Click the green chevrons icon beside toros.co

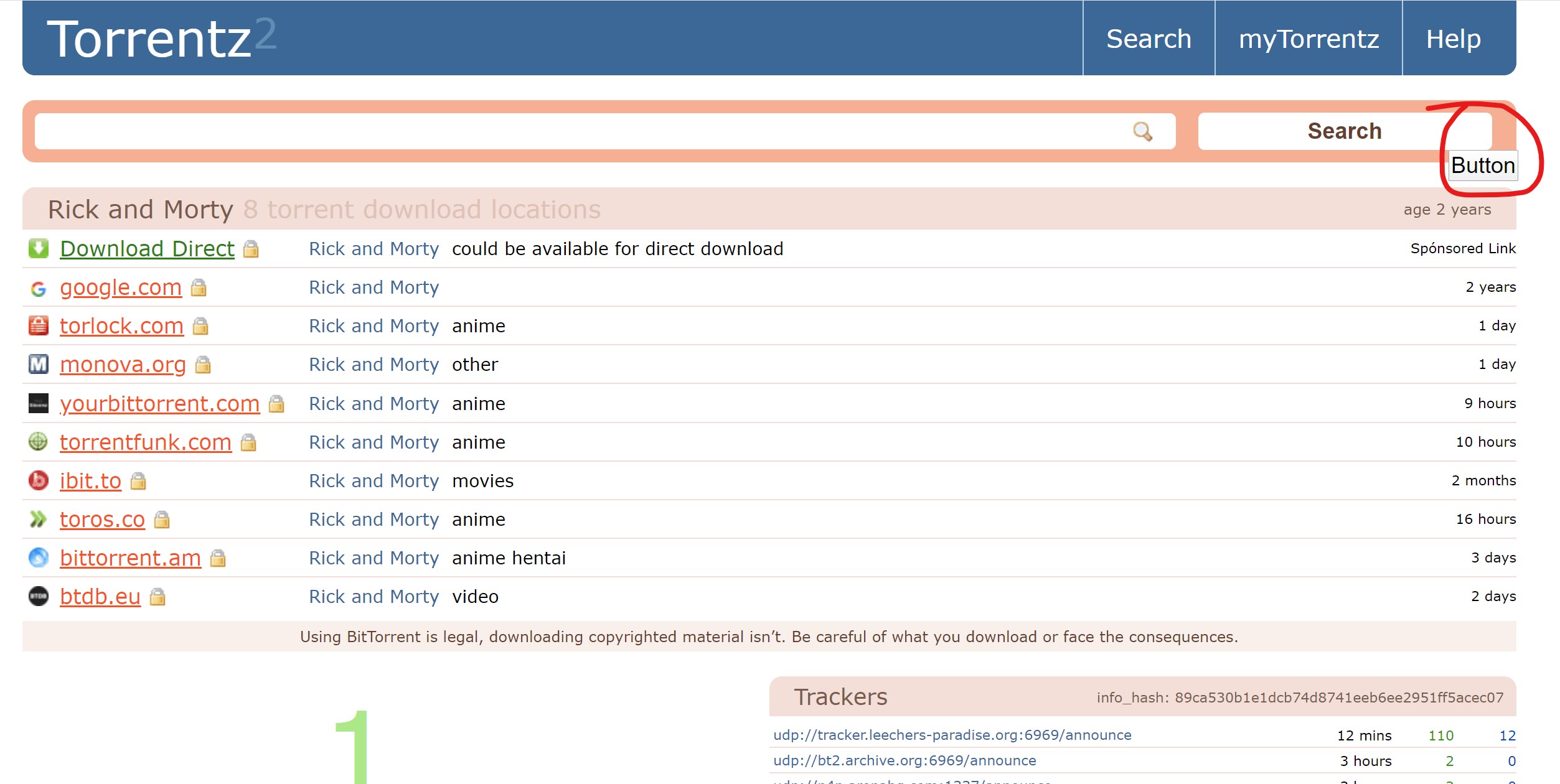click(x=39, y=519)
